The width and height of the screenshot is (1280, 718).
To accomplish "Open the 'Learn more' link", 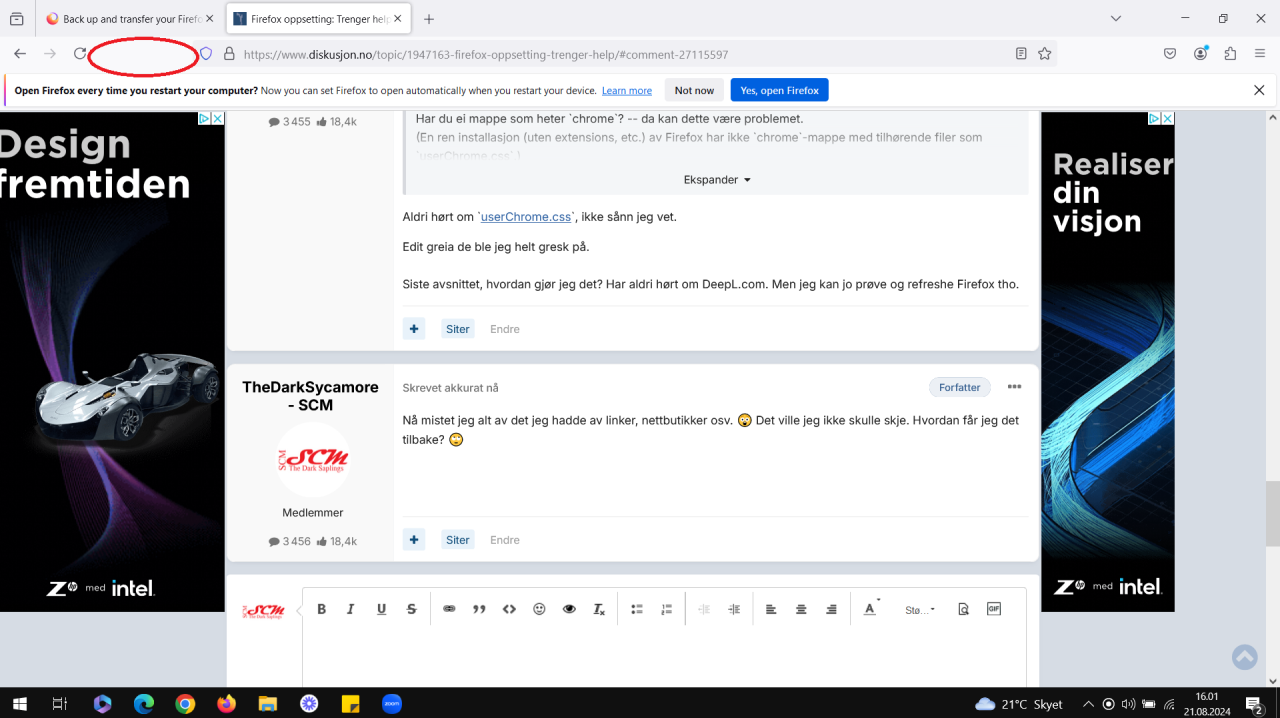I will point(627,91).
